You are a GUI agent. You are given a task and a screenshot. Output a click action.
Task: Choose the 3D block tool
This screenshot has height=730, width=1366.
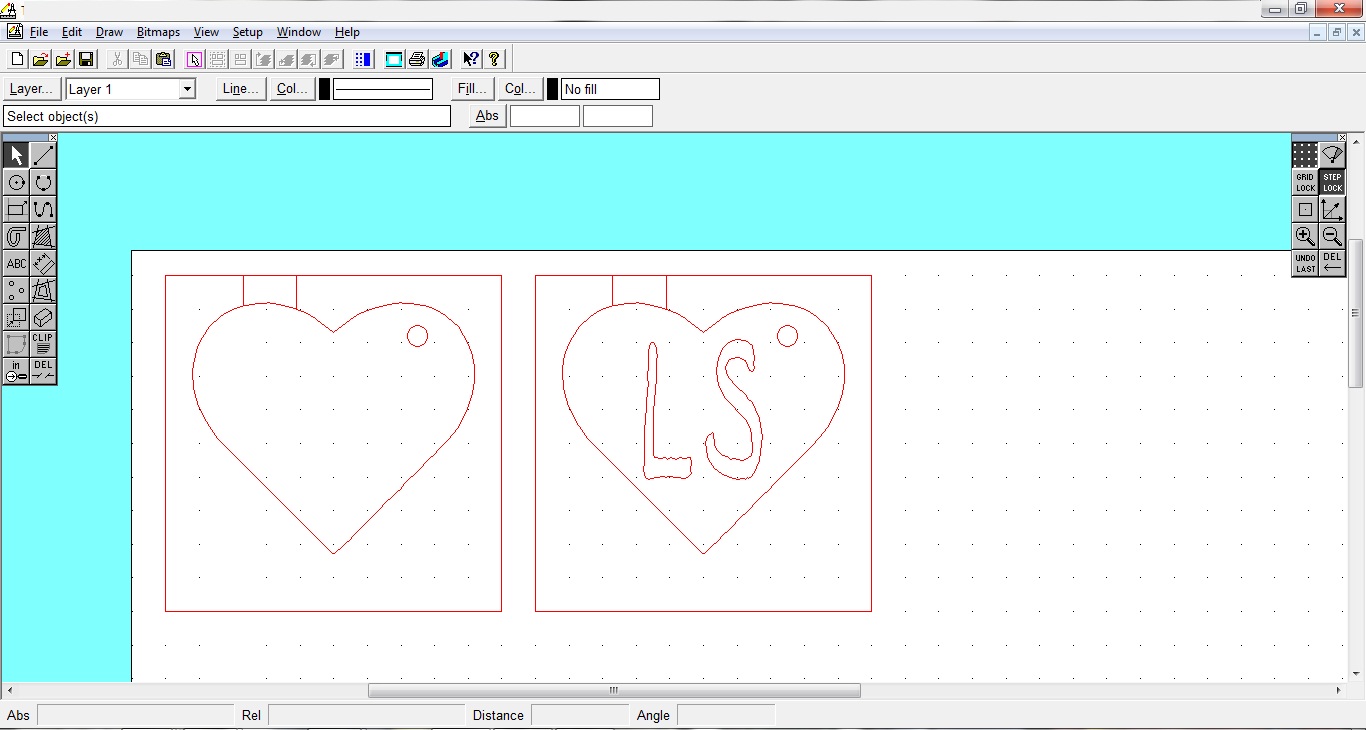[43, 317]
